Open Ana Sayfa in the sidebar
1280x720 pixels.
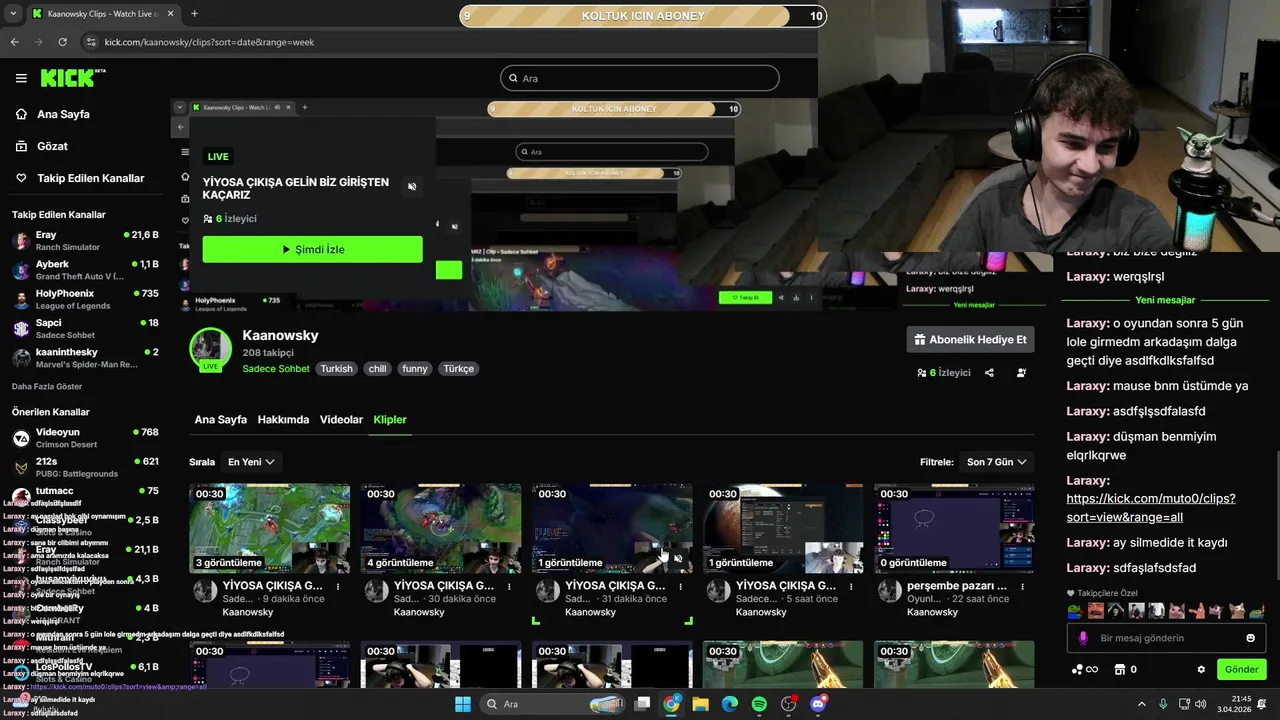click(x=63, y=114)
